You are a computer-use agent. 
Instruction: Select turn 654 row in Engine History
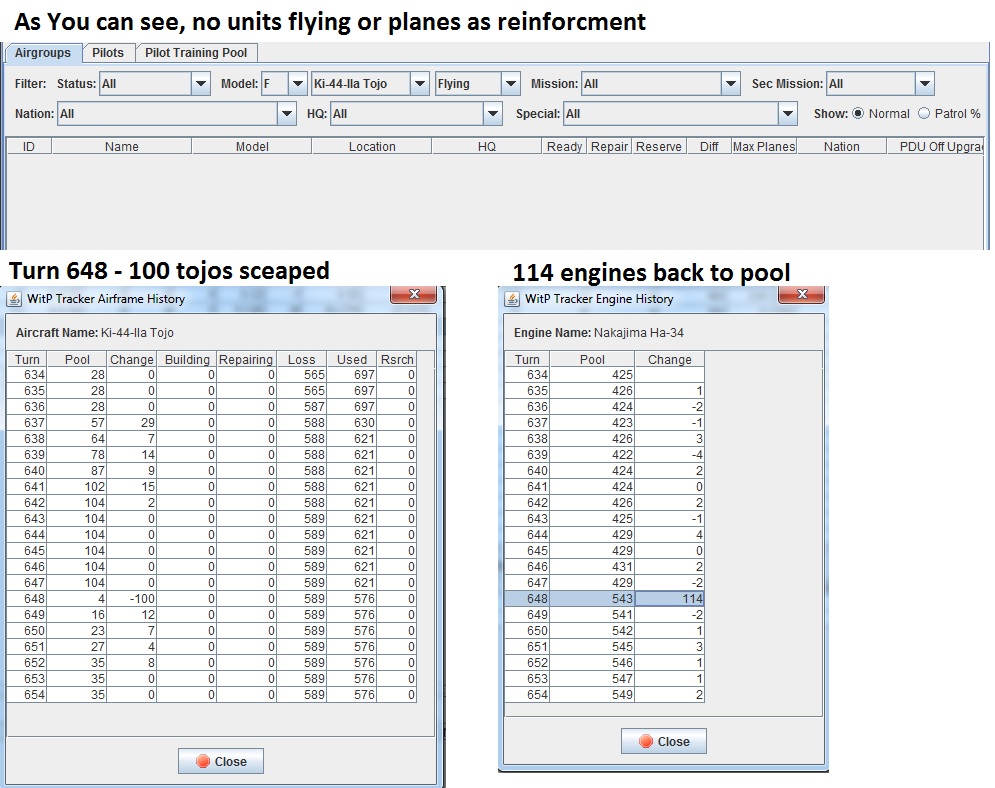[x=605, y=695]
